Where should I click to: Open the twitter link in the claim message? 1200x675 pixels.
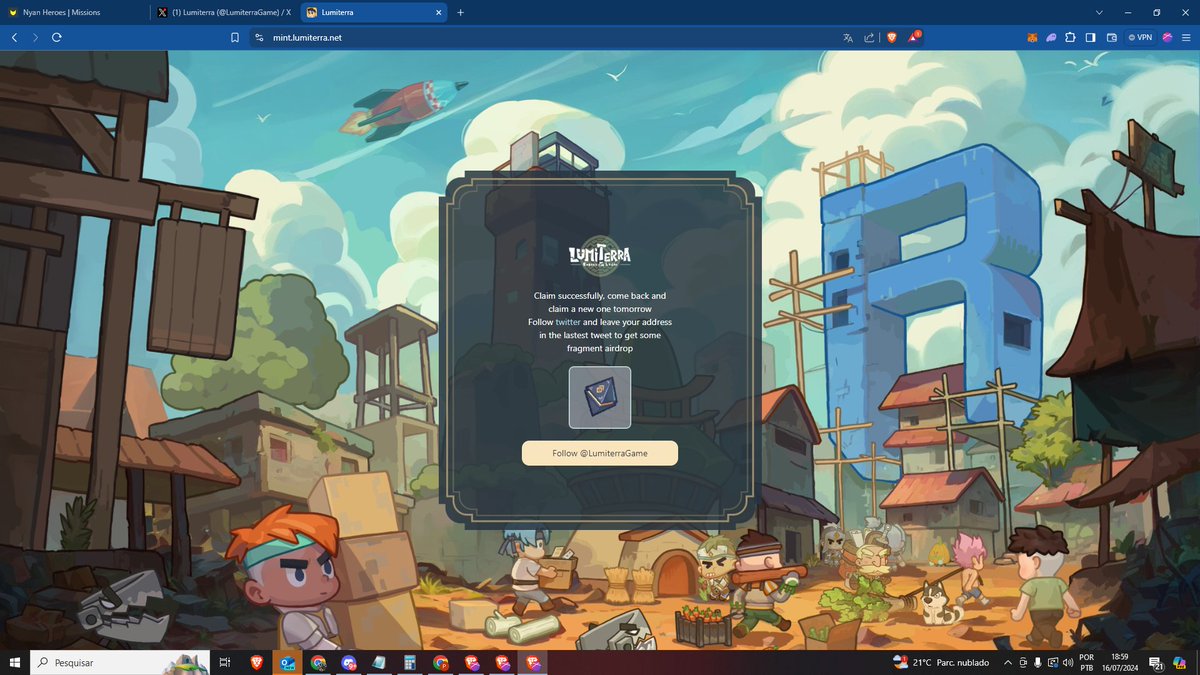pyautogui.click(x=568, y=322)
